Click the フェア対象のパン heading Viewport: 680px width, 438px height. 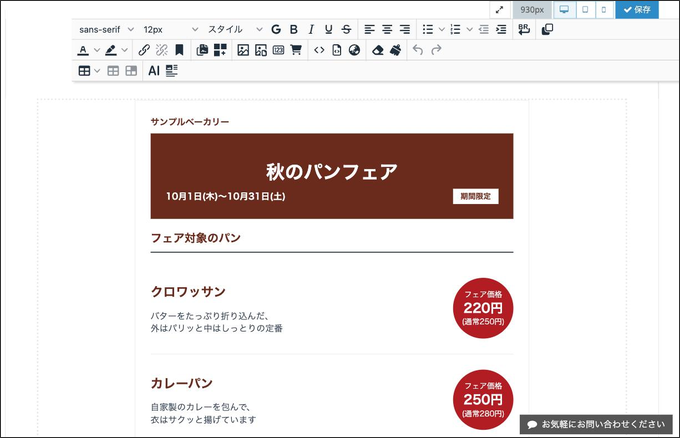[196, 238]
